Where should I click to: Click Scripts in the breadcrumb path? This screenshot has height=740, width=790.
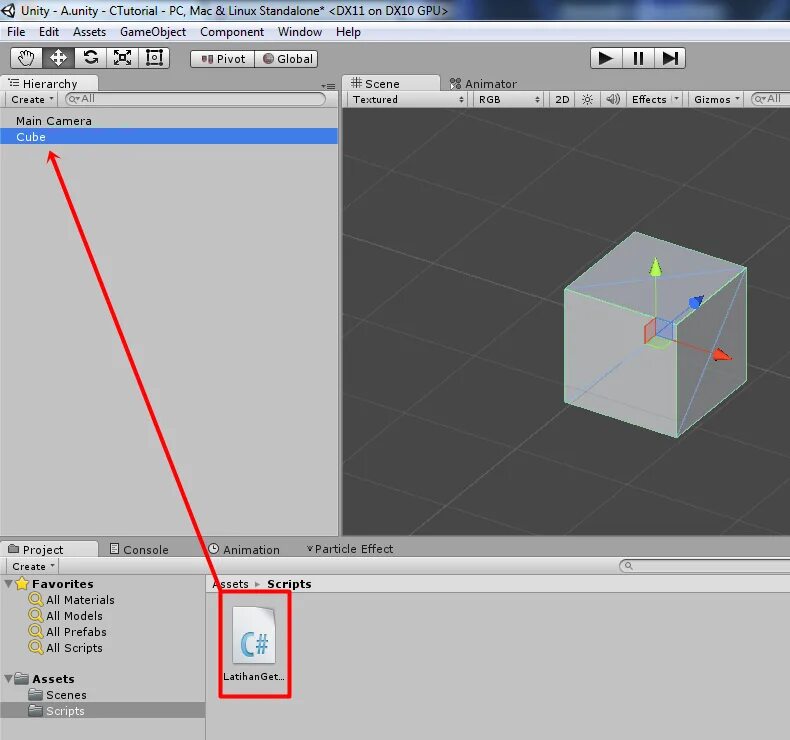(x=289, y=584)
